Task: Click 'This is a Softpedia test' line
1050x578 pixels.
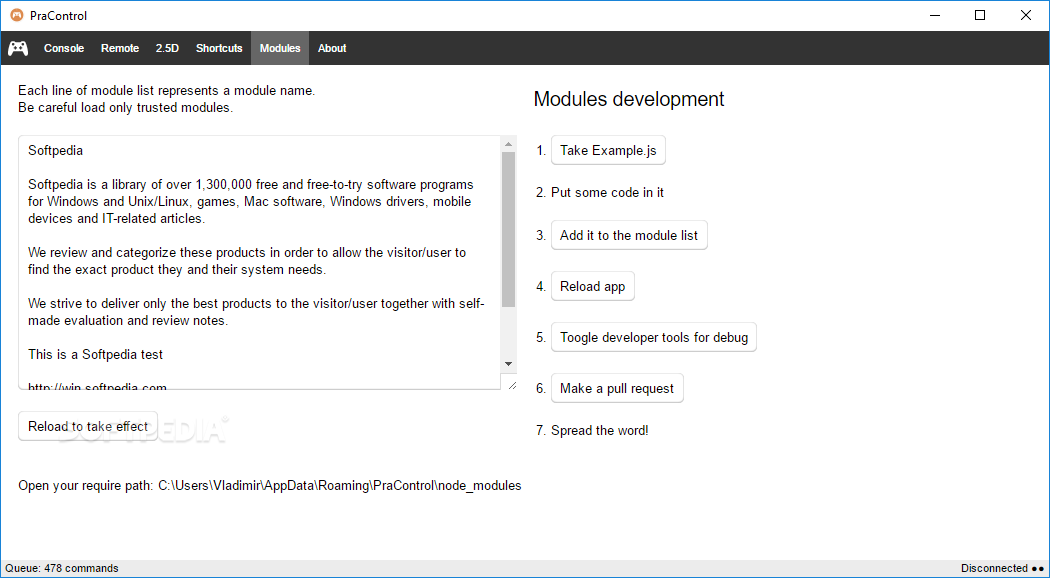Action: click(x=95, y=354)
